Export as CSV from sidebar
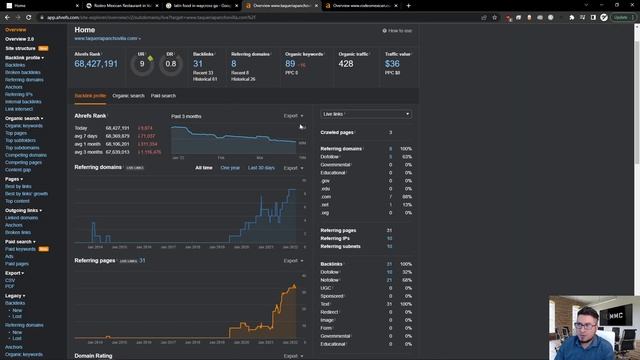 pyautogui.click(x=10, y=281)
